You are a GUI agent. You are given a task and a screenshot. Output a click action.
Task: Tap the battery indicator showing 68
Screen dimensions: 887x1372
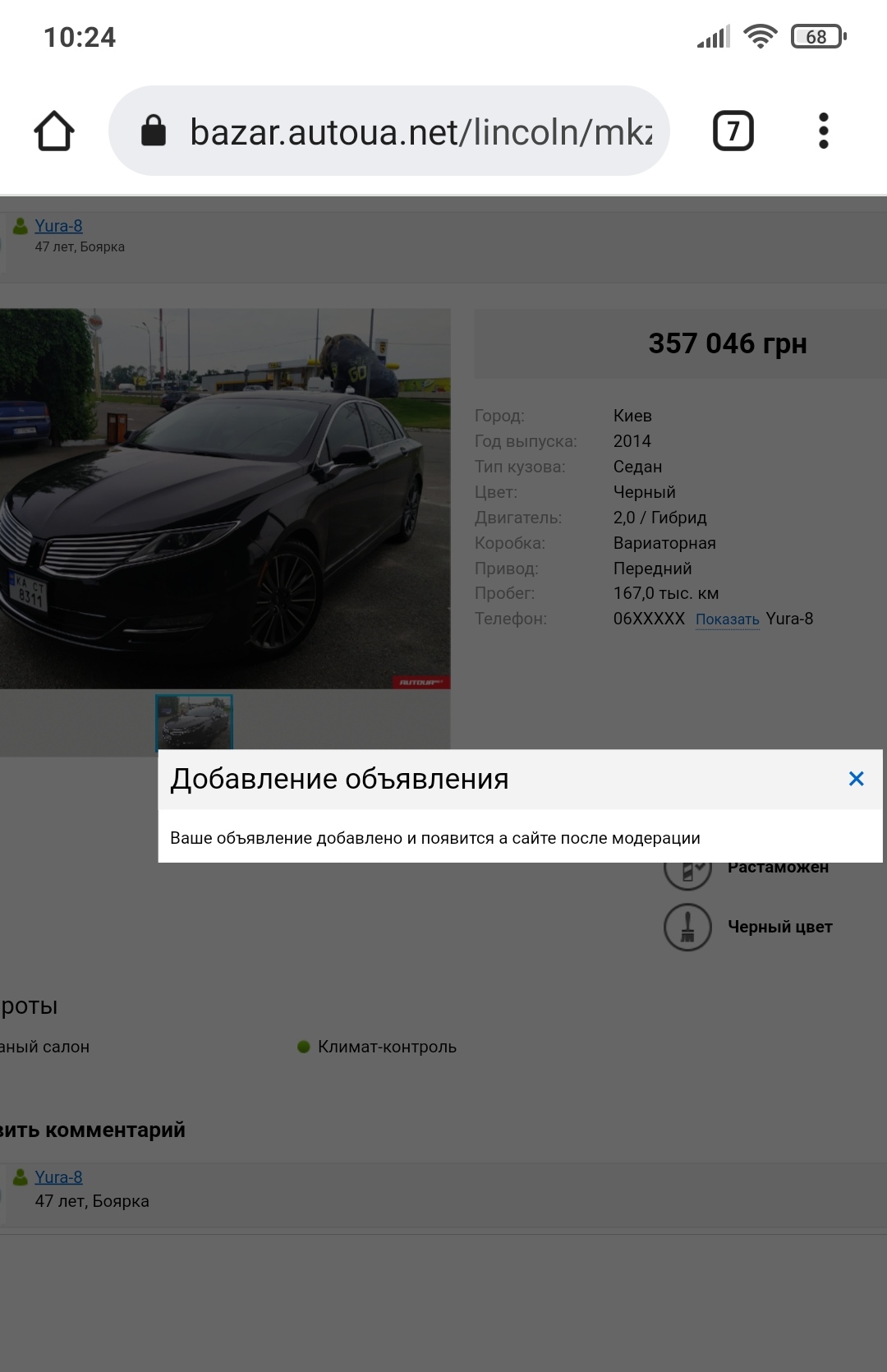pos(818,37)
